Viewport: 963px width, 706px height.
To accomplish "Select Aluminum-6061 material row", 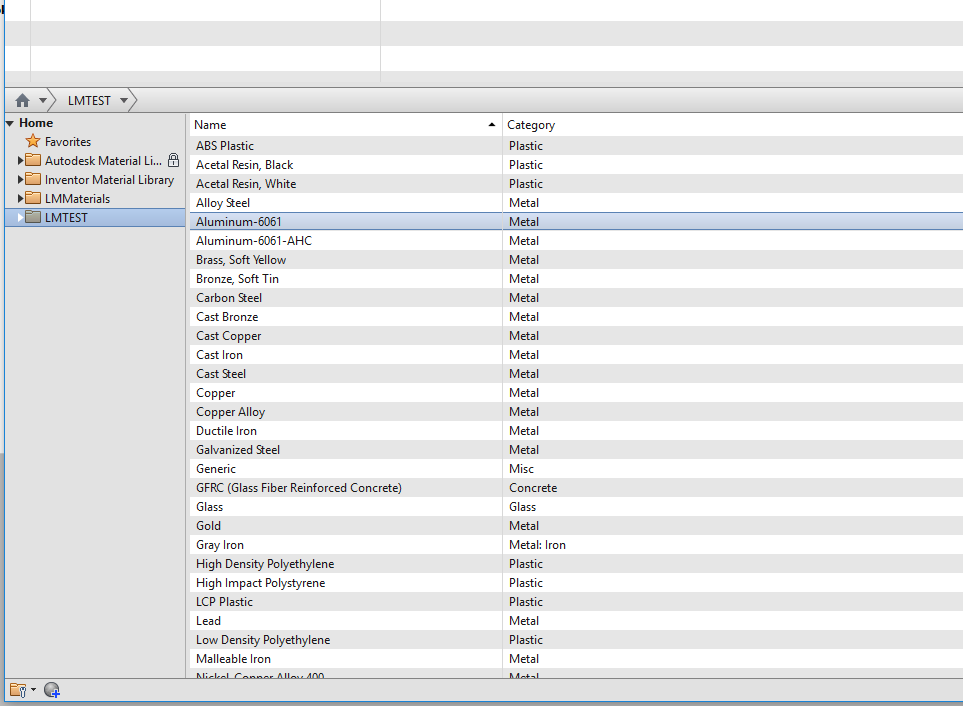I will tap(576, 222).
